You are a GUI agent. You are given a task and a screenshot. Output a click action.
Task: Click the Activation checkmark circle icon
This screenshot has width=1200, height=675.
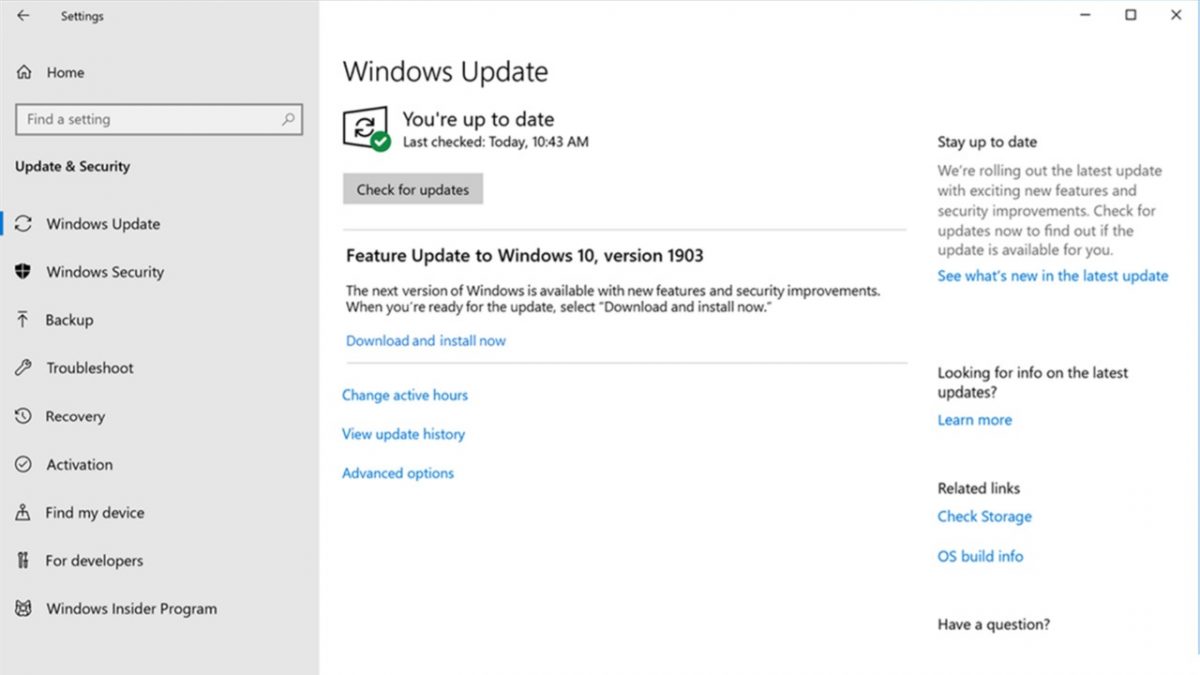pyautogui.click(x=23, y=464)
